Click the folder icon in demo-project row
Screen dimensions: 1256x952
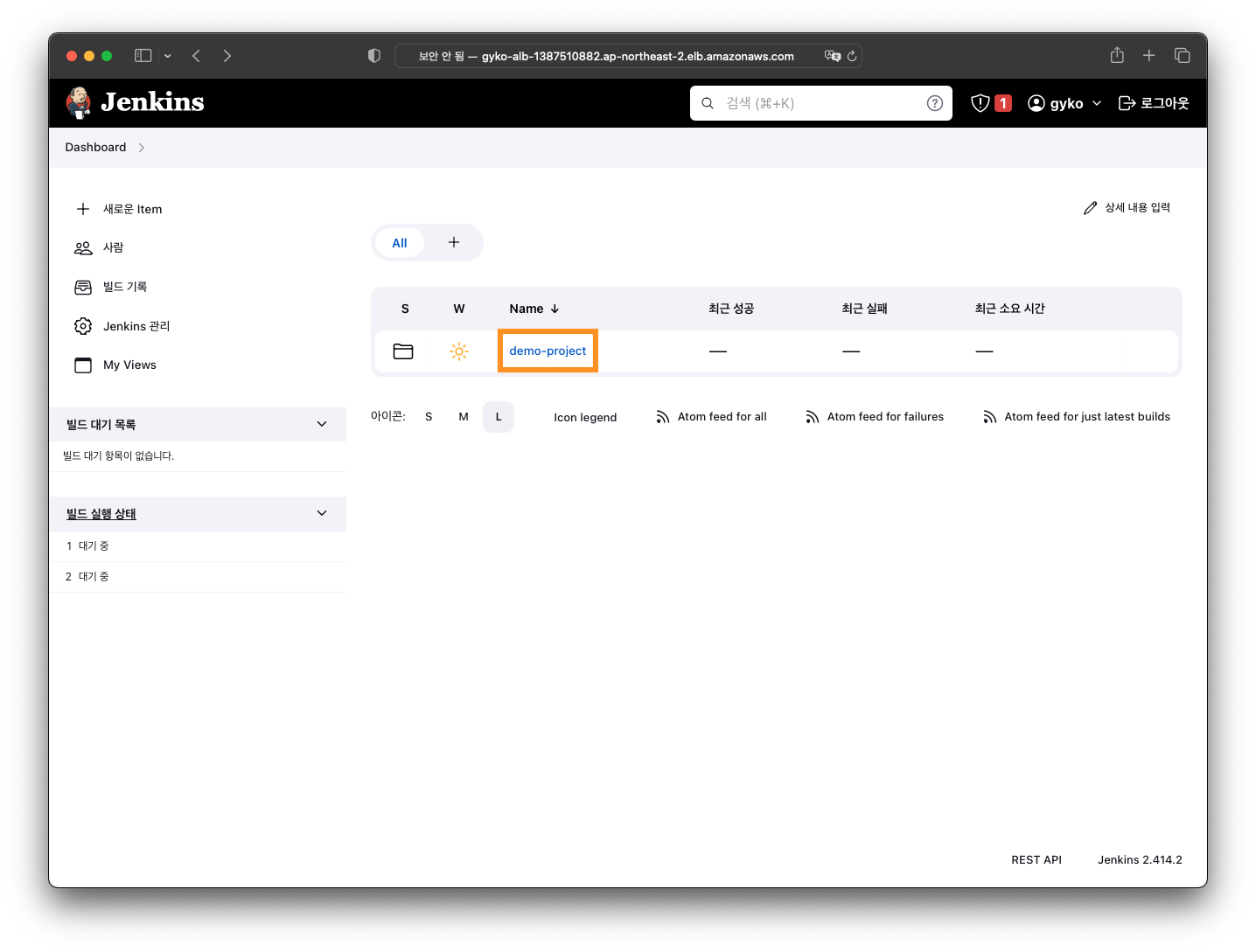(403, 351)
